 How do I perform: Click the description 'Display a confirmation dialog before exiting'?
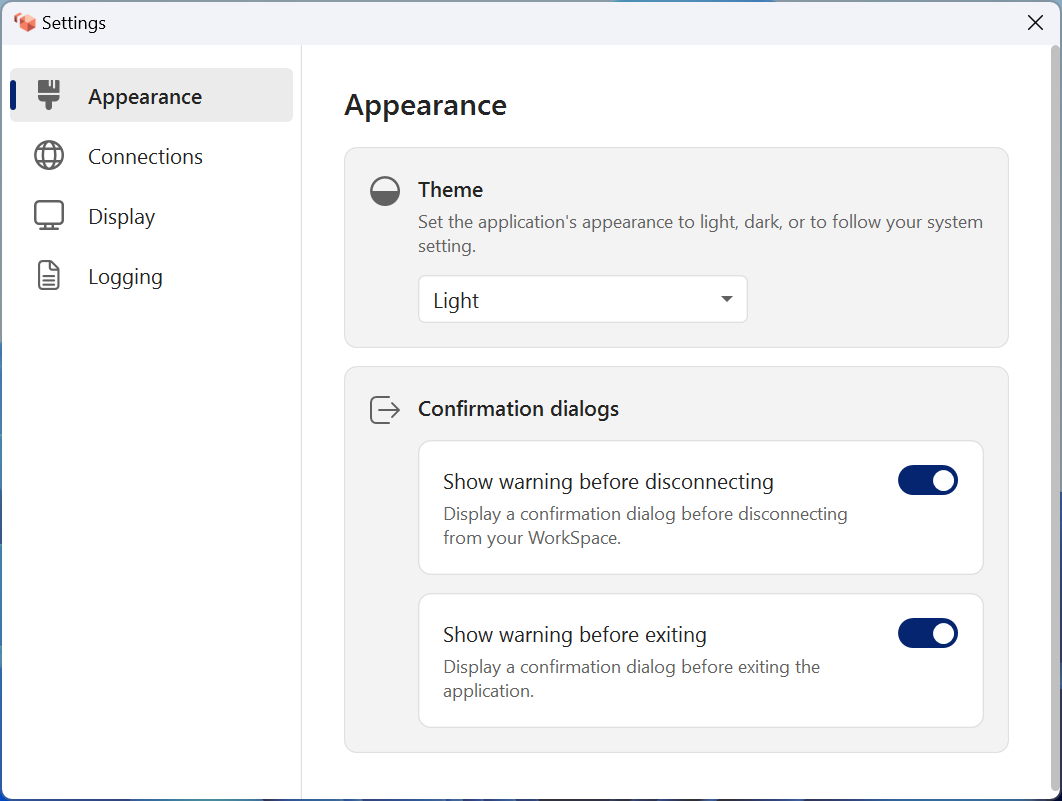631,678
